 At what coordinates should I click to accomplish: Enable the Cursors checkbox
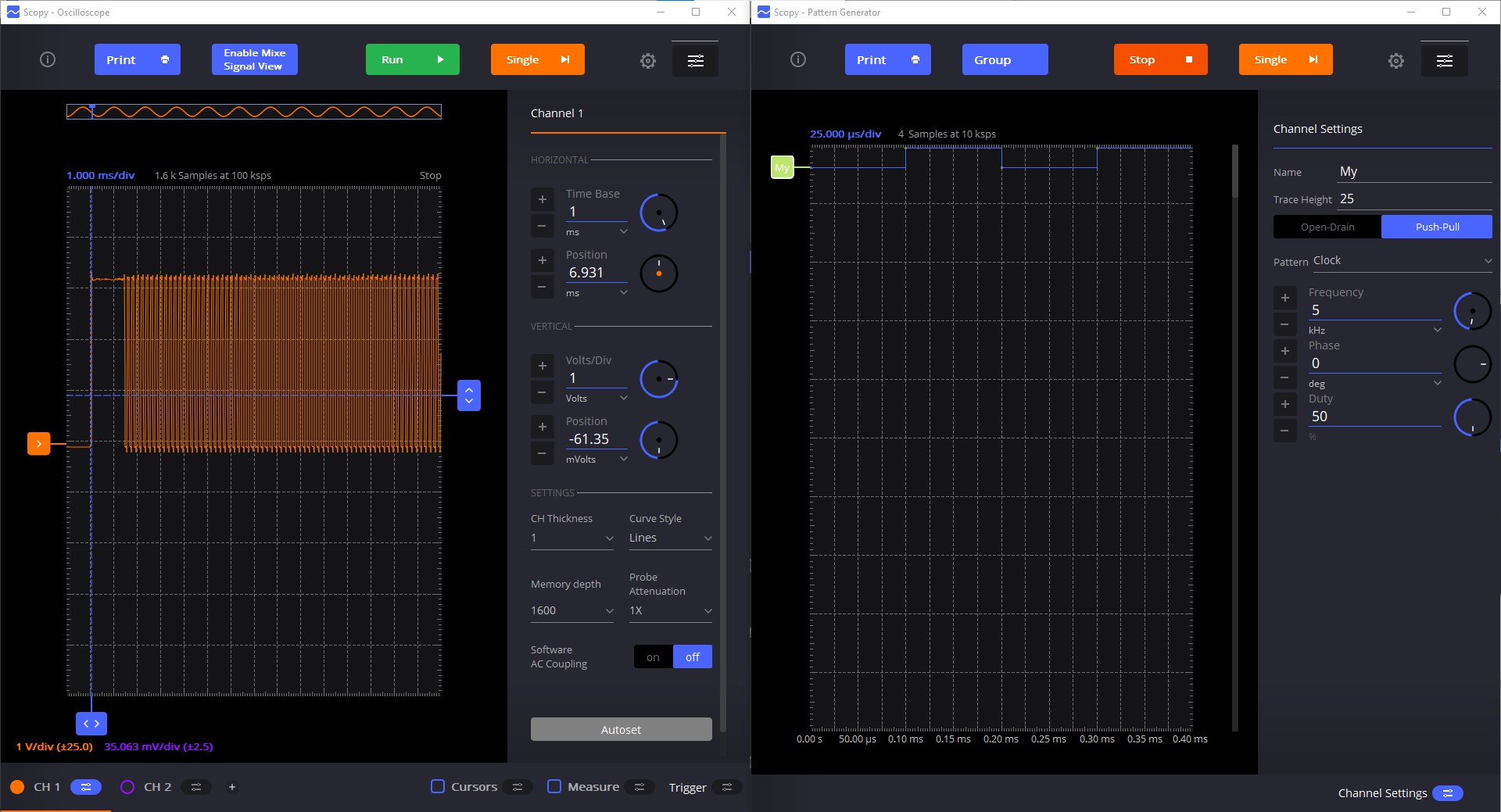pos(438,786)
